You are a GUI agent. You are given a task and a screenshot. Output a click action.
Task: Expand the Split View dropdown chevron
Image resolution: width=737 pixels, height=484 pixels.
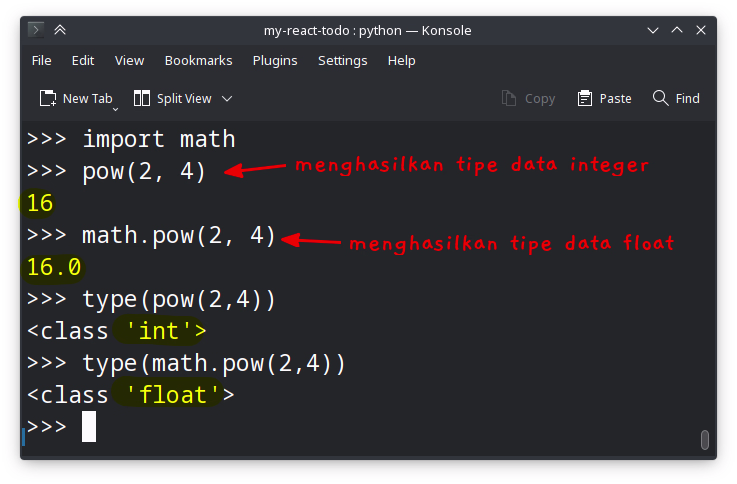pos(227,99)
